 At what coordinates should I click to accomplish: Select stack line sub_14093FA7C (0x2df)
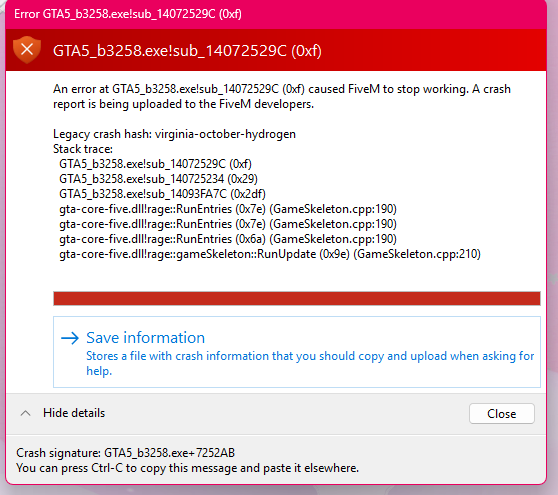162,194
